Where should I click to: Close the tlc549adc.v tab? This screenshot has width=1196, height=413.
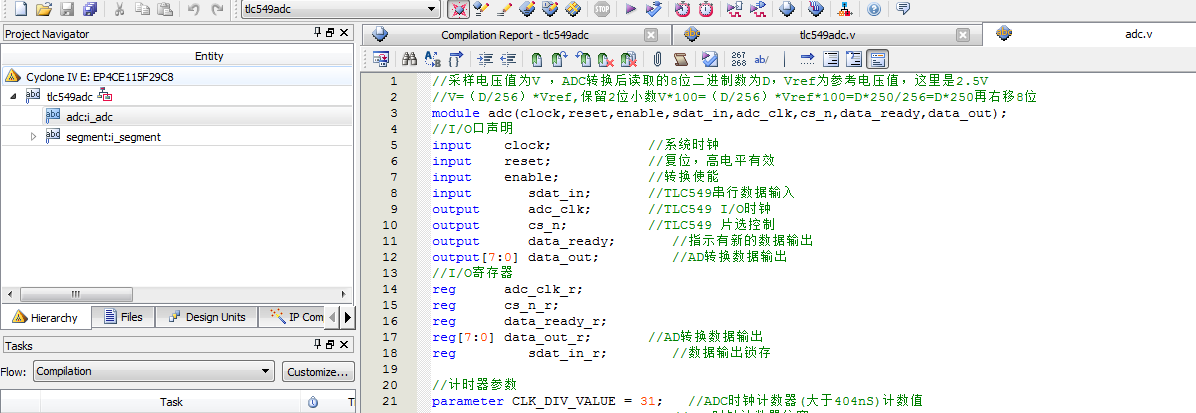point(963,35)
